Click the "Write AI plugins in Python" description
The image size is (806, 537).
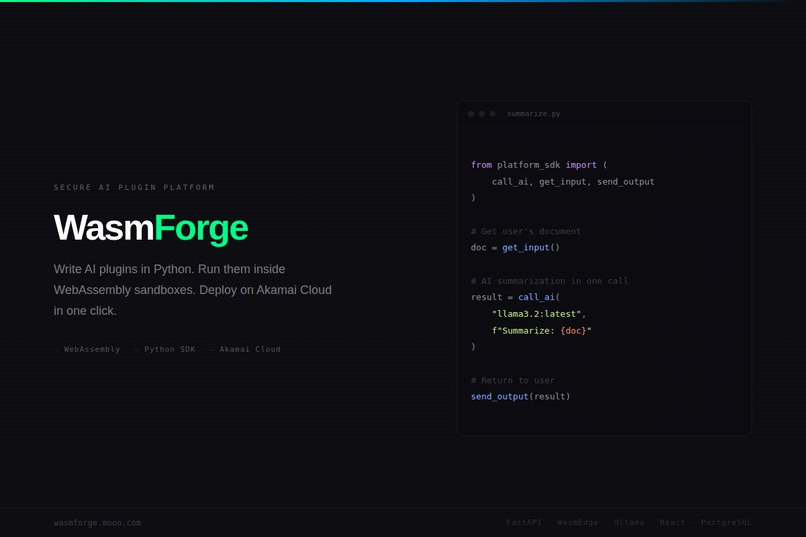(x=192, y=290)
